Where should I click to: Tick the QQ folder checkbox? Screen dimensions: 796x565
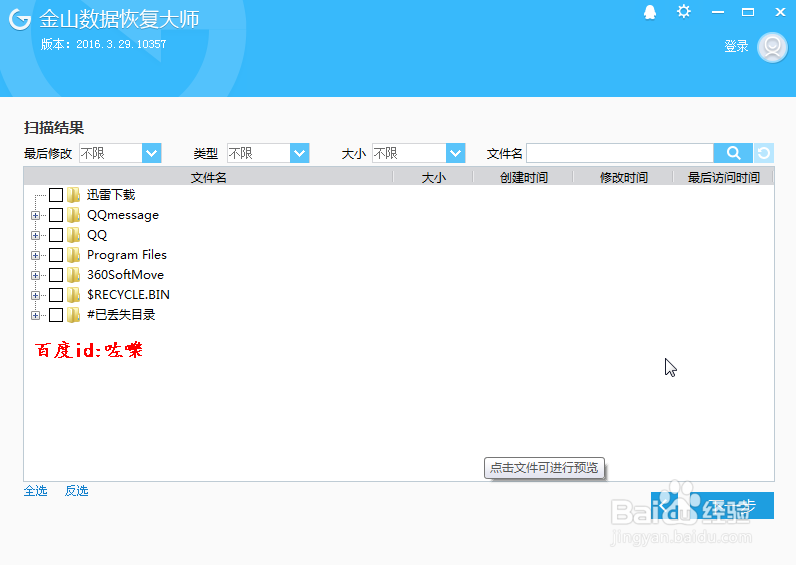point(56,235)
